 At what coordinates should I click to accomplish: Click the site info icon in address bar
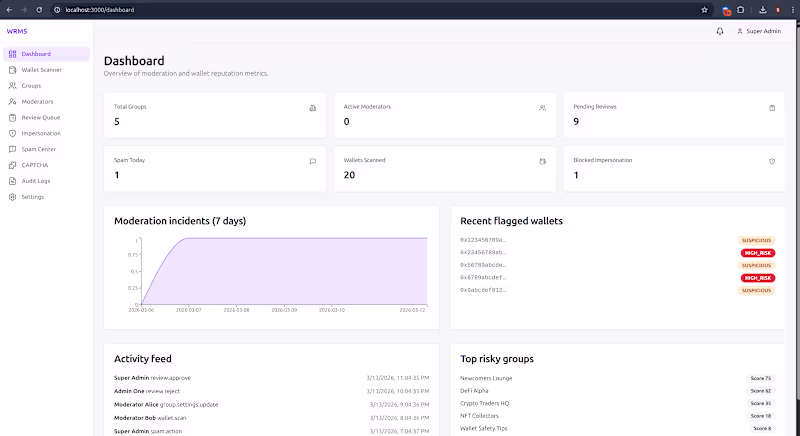(x=57, y=10)
